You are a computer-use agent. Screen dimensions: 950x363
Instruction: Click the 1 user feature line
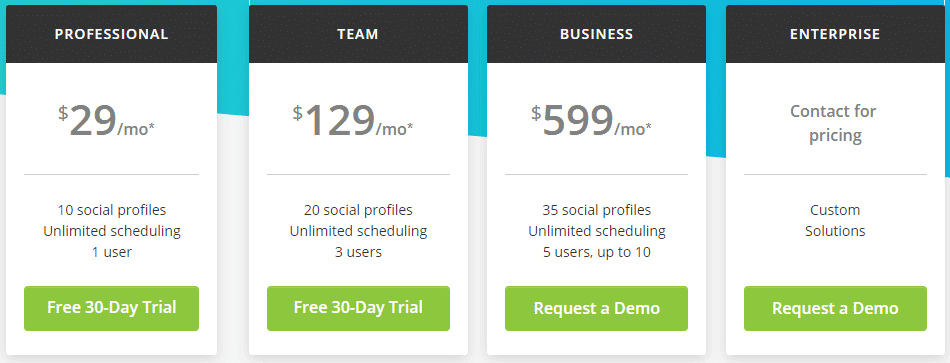111,251
